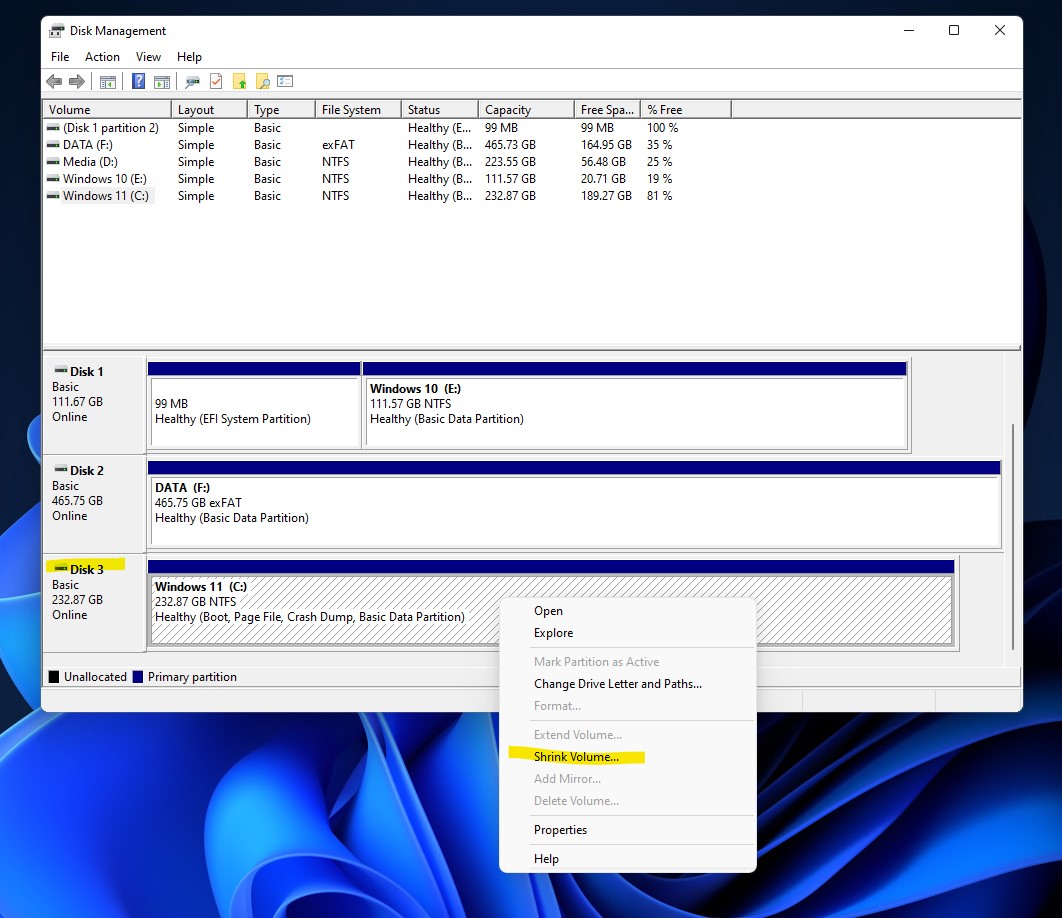Click the exFAT file system cell

[x=338, y=145]
